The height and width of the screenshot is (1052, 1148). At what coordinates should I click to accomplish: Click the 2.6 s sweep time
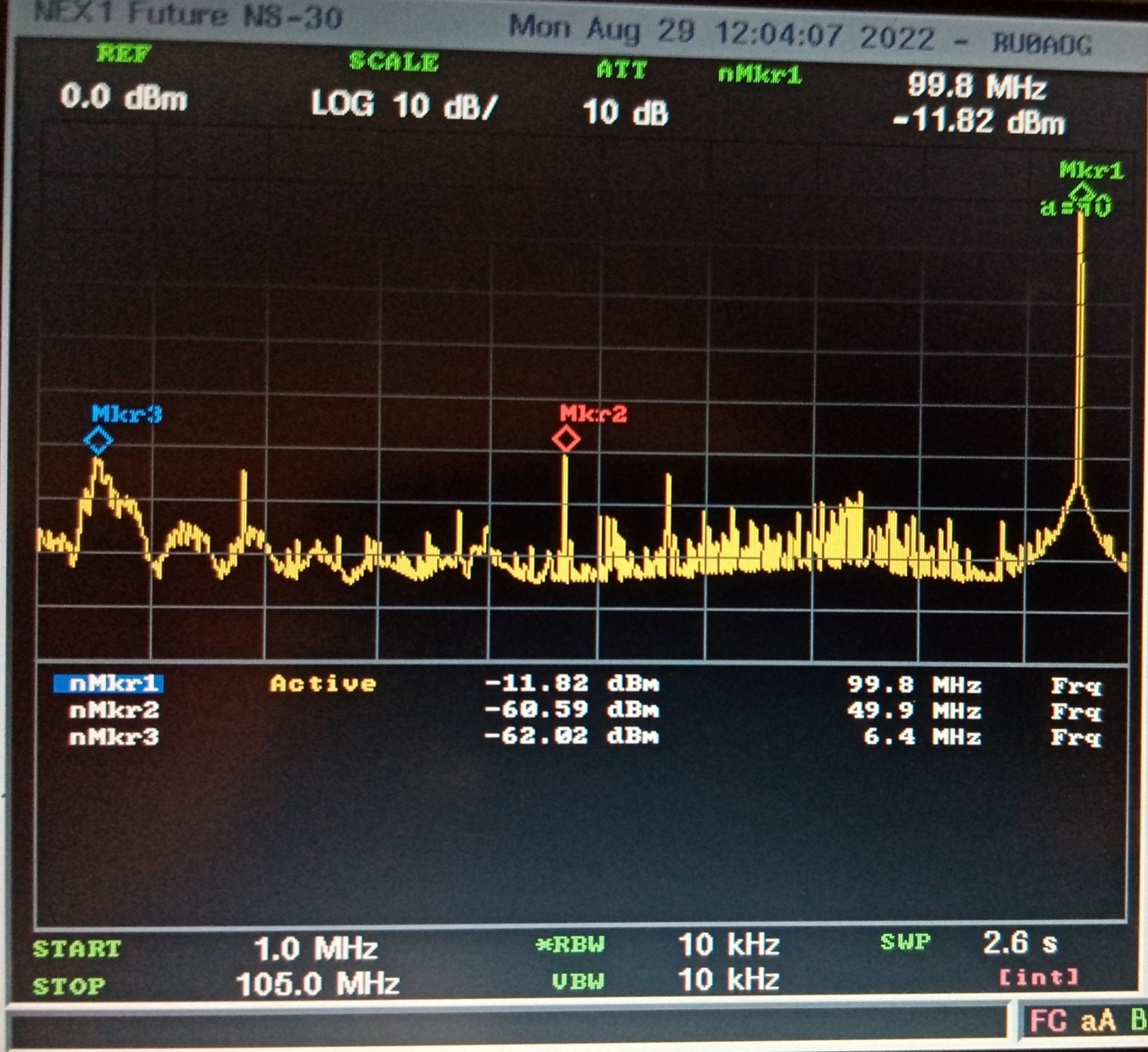(x=1020, y=943)
